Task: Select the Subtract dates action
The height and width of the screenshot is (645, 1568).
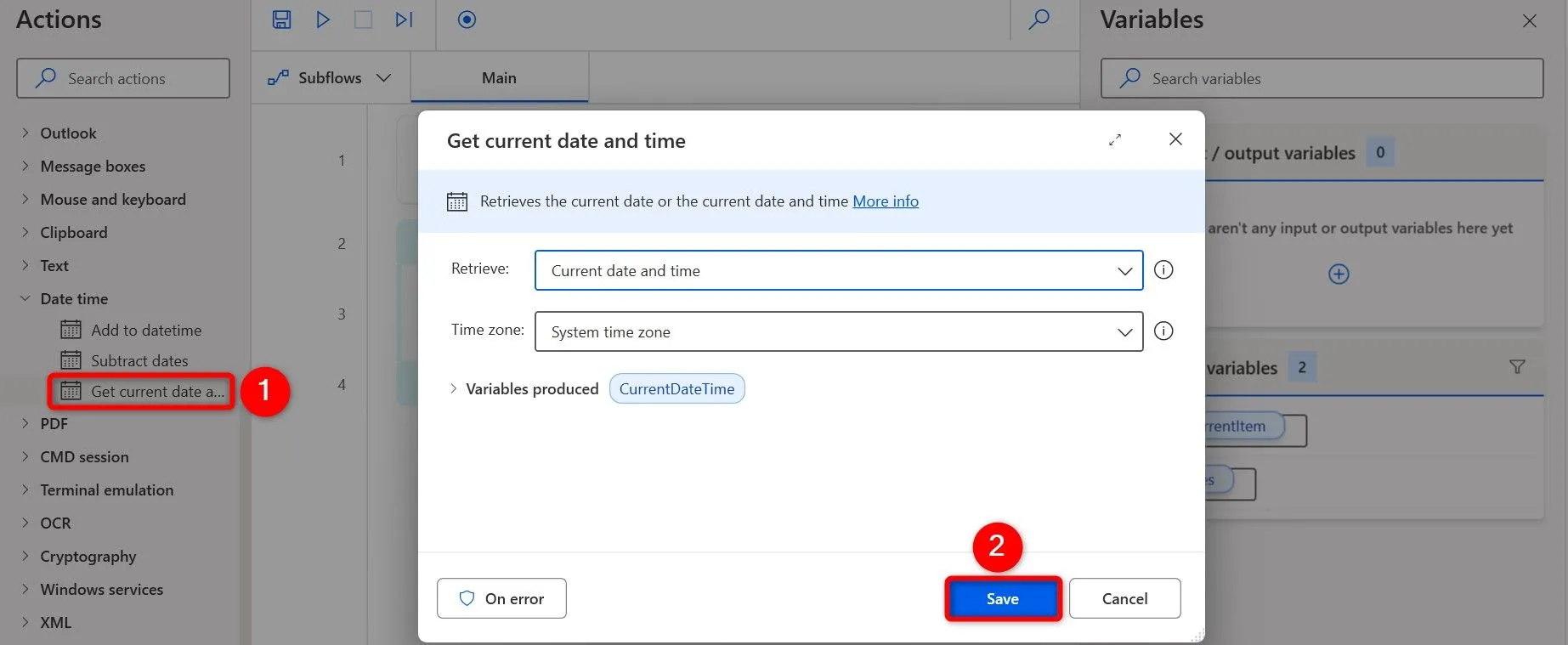Action: (139, 361)
